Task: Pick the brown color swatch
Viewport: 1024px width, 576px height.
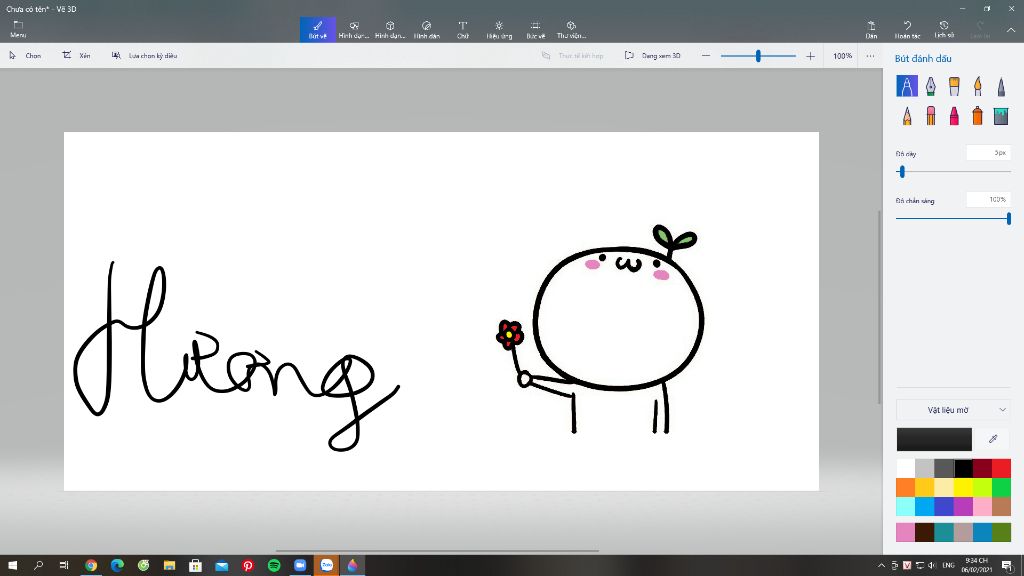Action: (x=1001, y=506)
